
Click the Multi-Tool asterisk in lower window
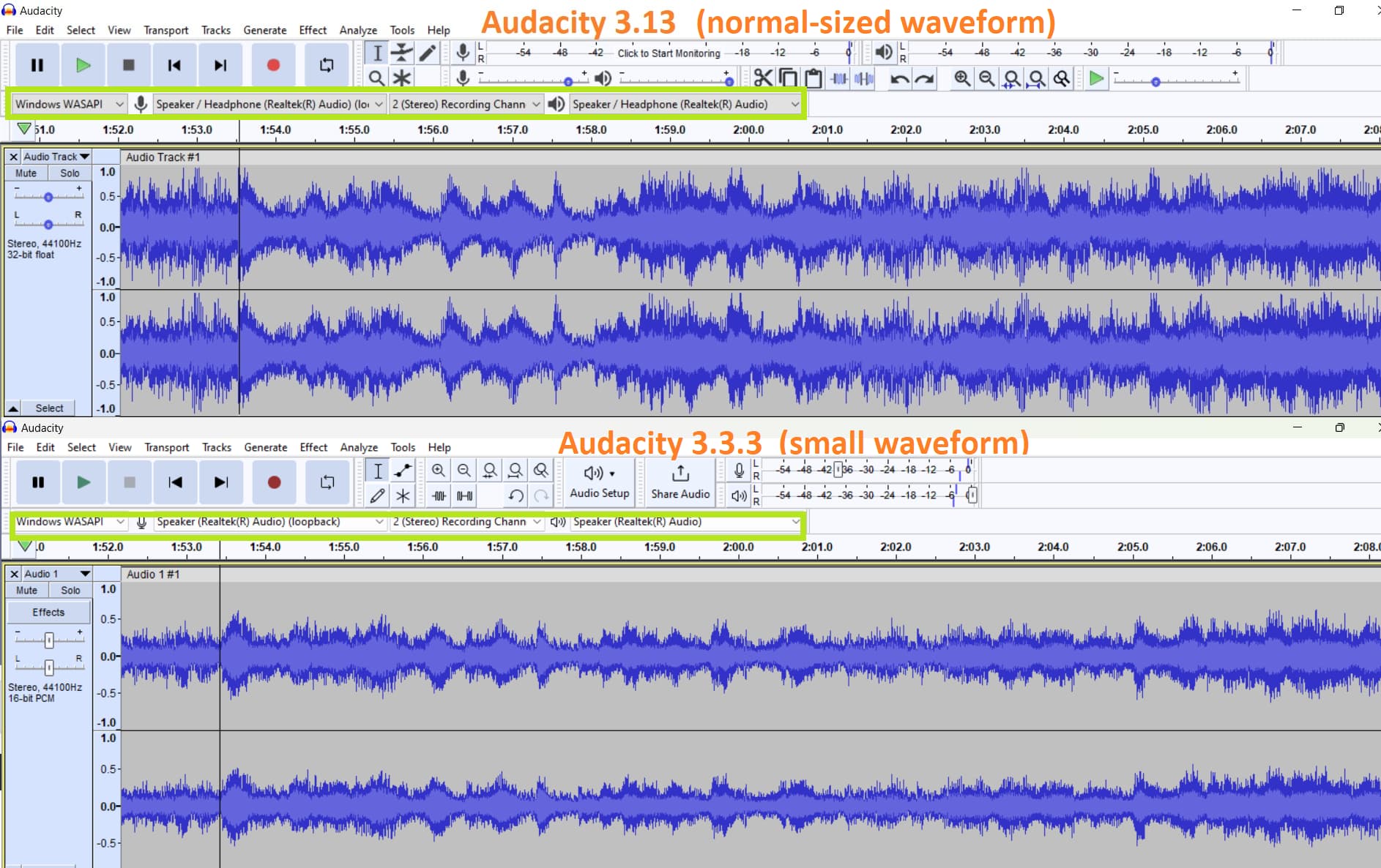tap(403, 495)
